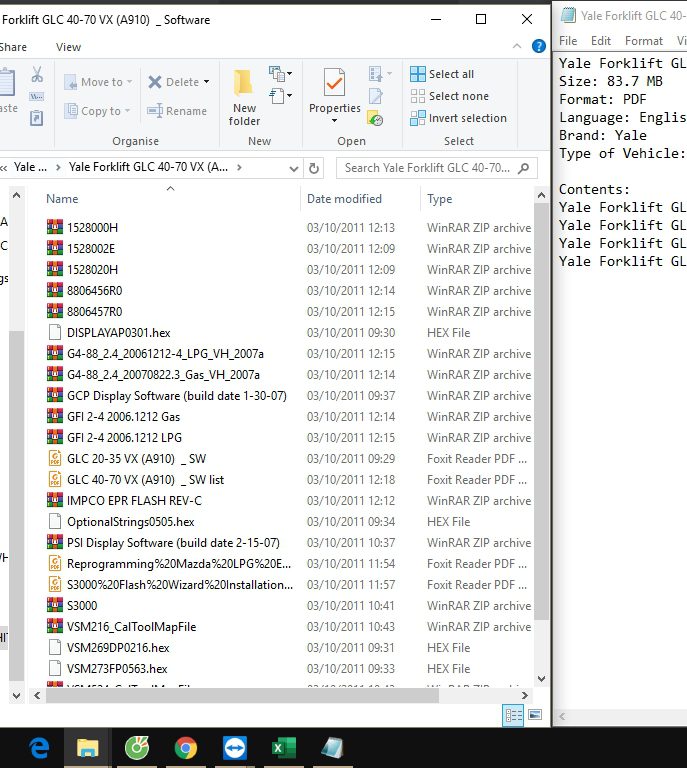Open File Explorer from the taskbar
Image resolution: width=687 pixels, height=768 pixels.
coord(88,748)
